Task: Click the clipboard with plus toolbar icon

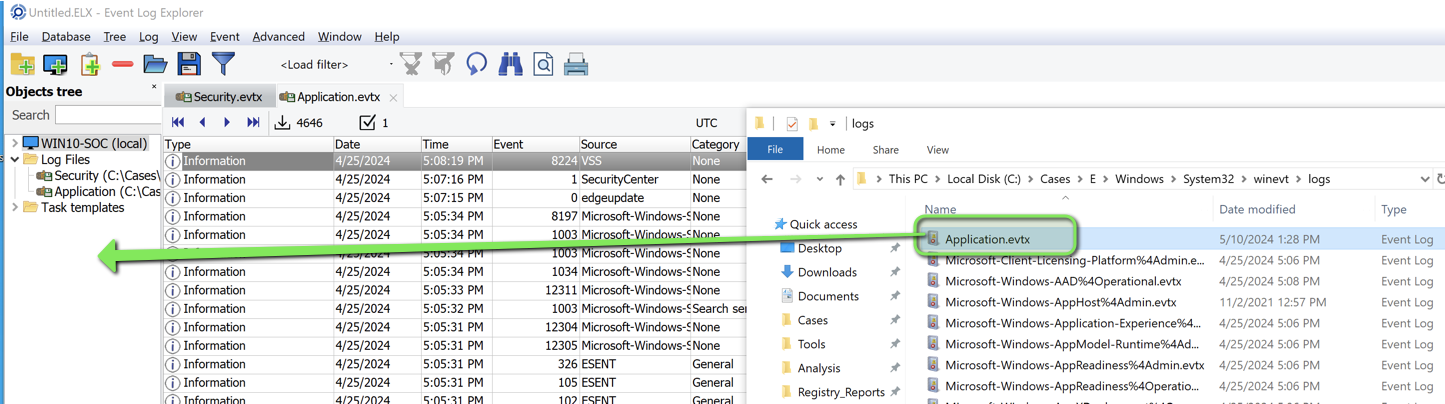Action: click(x=90, y=65)
